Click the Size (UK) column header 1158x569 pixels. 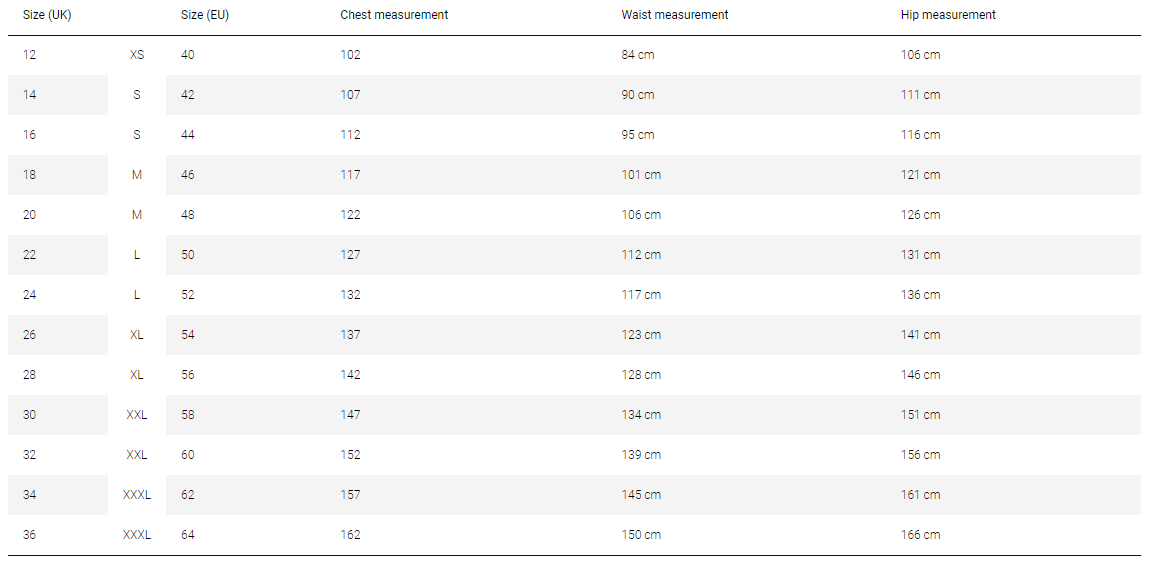tap(47, 15)
